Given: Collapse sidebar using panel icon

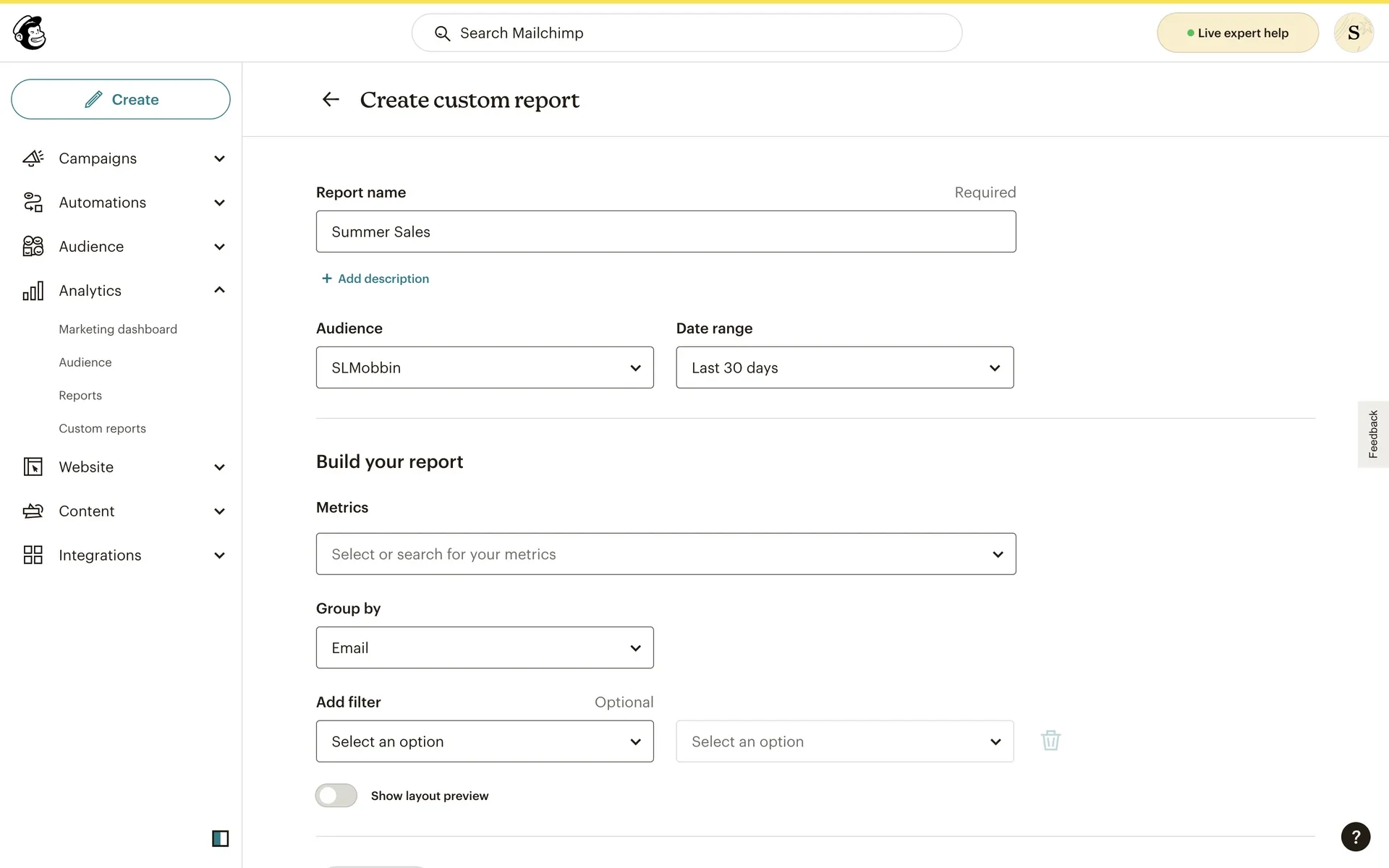Looking at the screenshot, I should (220, 838).
